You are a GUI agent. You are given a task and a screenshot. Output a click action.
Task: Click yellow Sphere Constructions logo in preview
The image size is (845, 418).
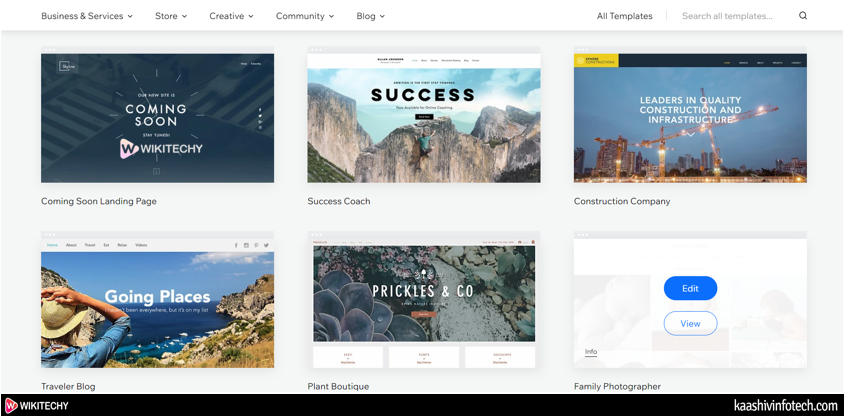pos(596,61)
